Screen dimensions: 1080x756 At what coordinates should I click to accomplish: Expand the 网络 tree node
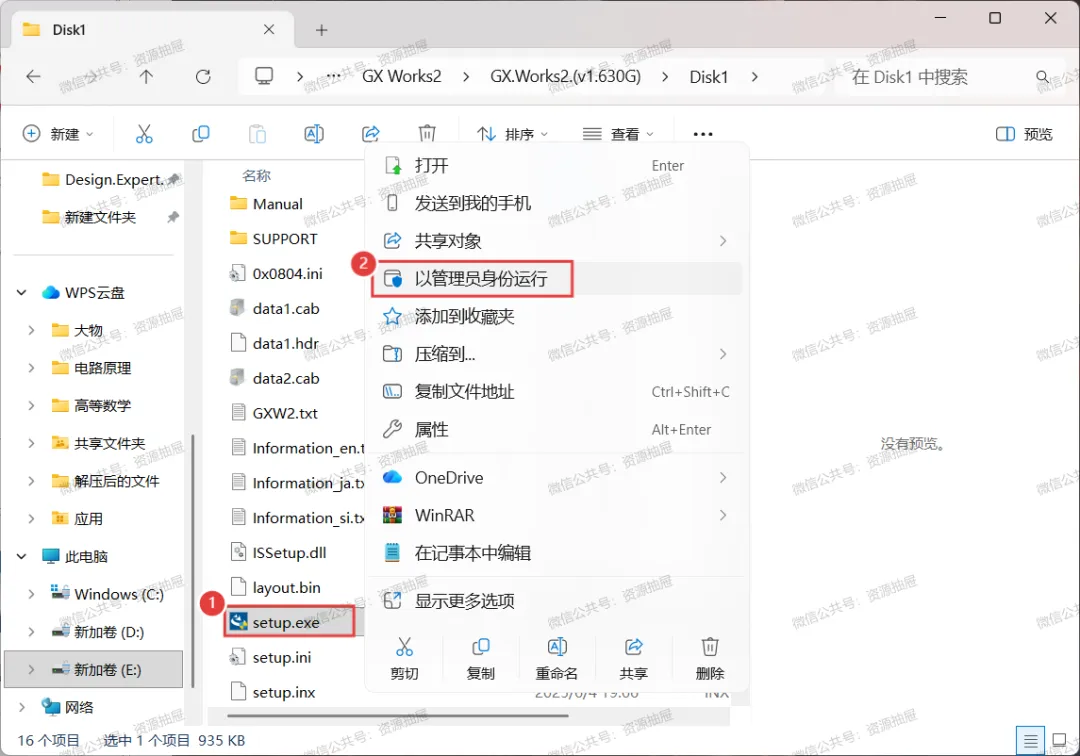[x=21, y=707]
